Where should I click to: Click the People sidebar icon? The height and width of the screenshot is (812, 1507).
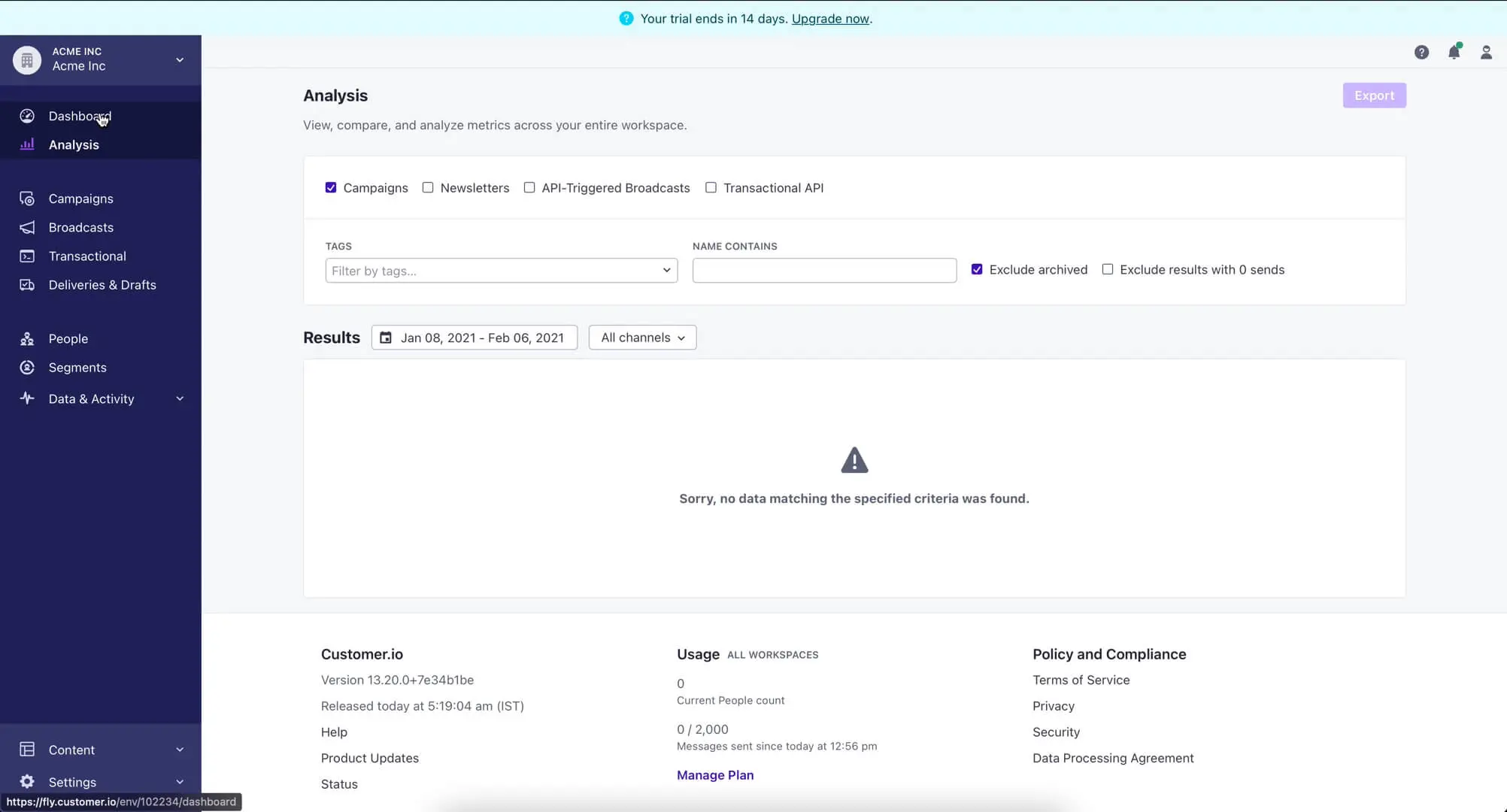coord(27,338)
